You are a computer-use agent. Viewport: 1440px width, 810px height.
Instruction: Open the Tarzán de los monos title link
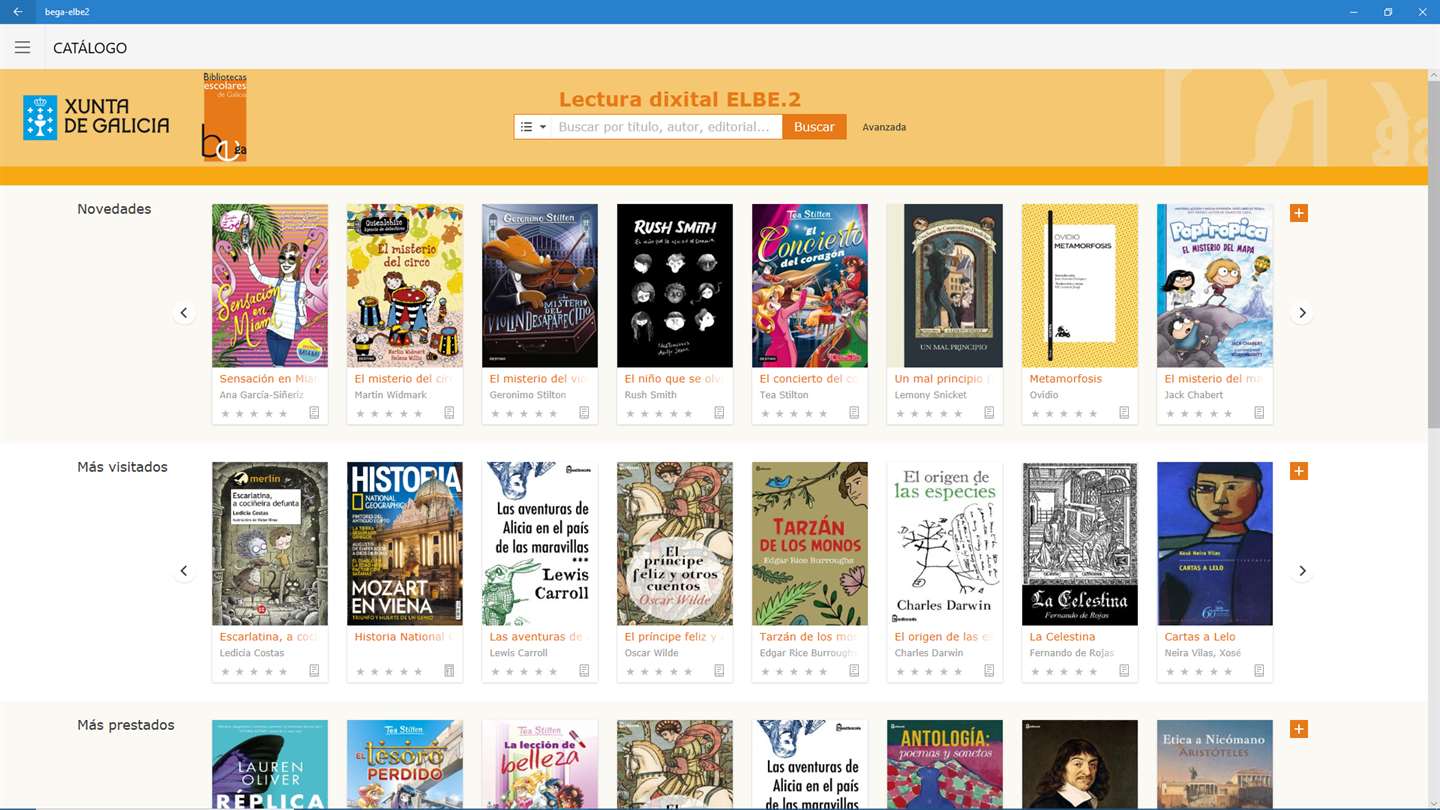coord(808,637)
